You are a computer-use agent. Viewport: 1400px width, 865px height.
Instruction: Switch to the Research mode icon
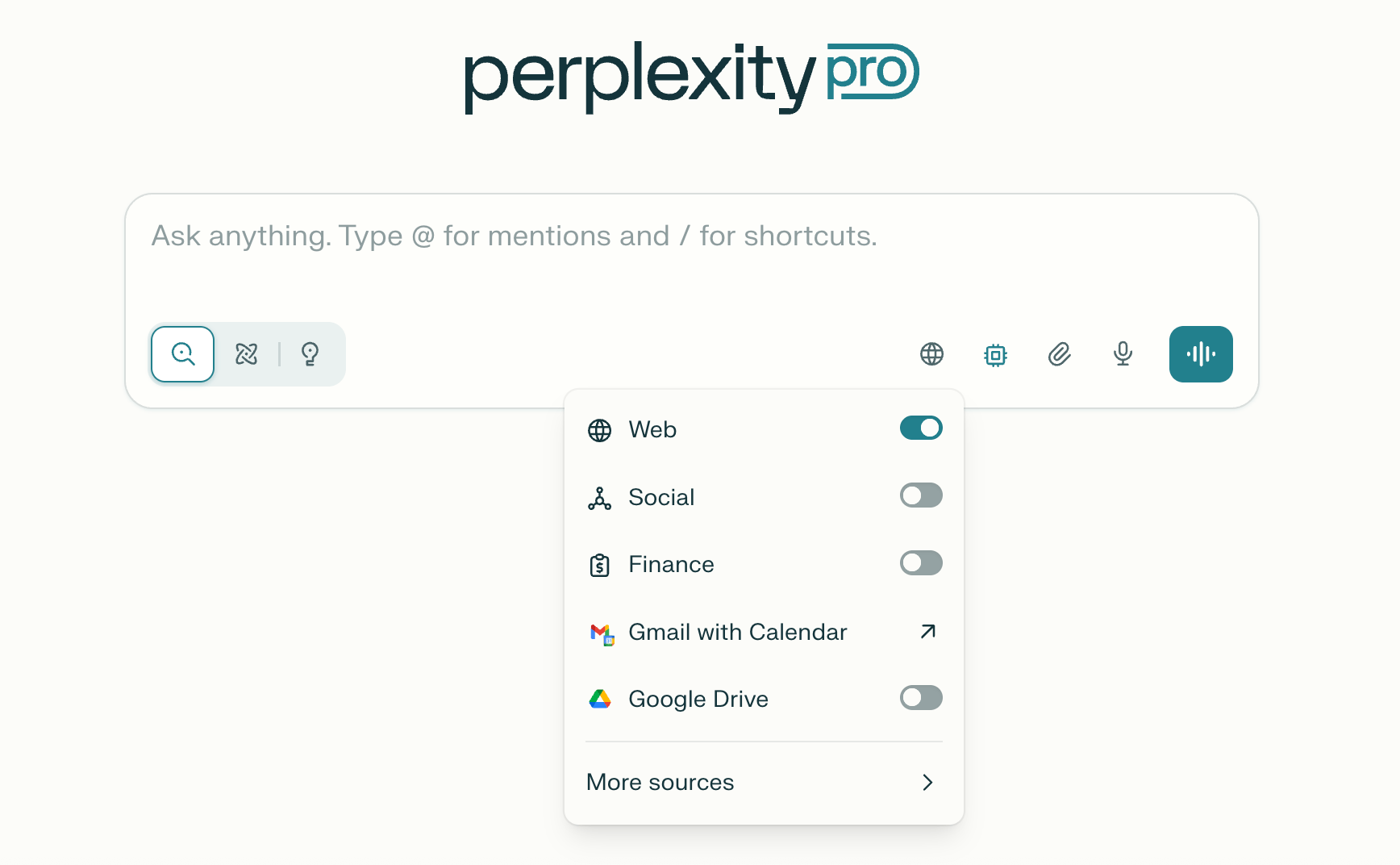[x=246, y=354]
